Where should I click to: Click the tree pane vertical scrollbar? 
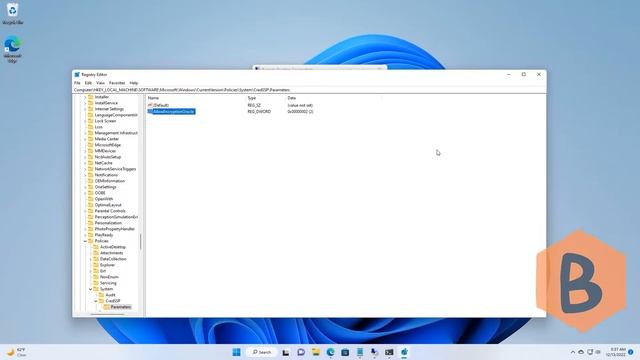141,242
